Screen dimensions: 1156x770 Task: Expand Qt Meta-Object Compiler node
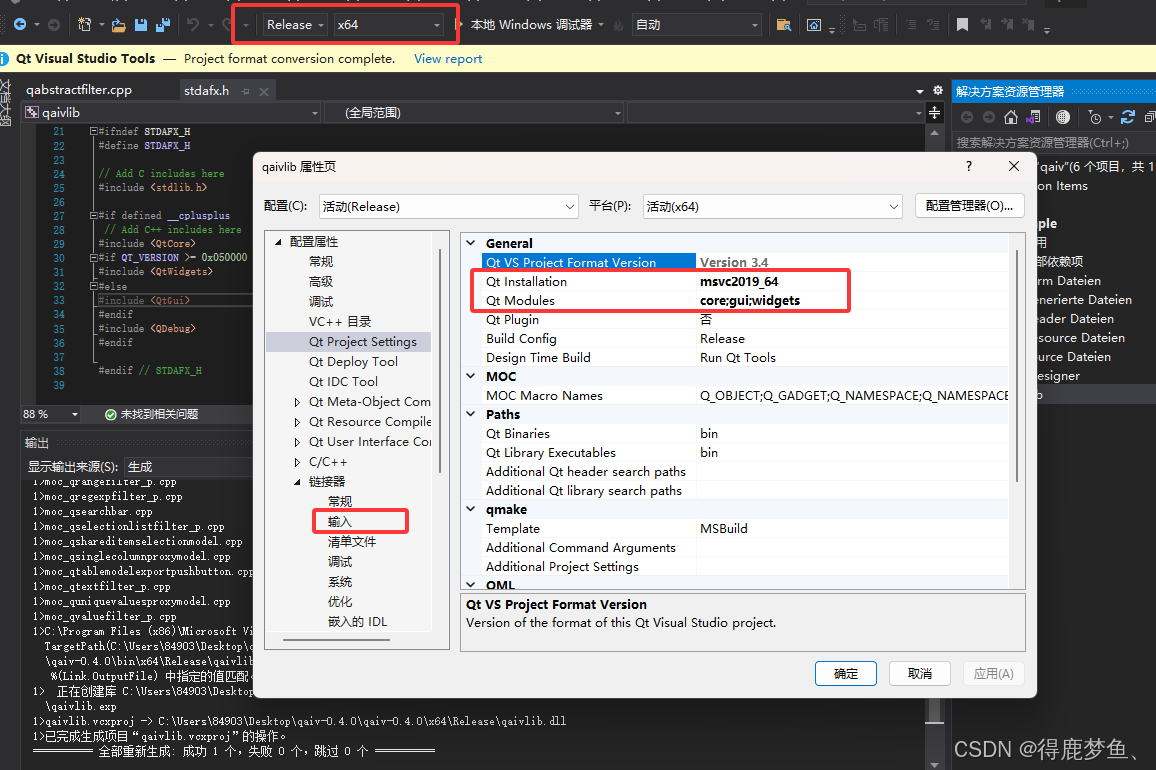click(x=297, y=402)
